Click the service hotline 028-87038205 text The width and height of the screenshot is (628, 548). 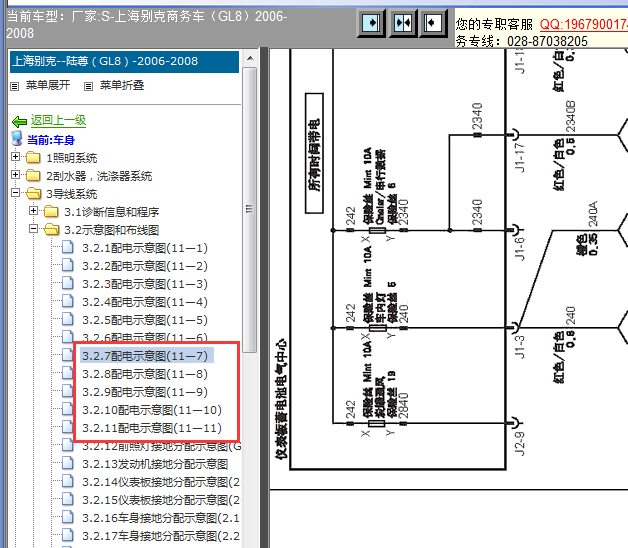tap(547, 42)
